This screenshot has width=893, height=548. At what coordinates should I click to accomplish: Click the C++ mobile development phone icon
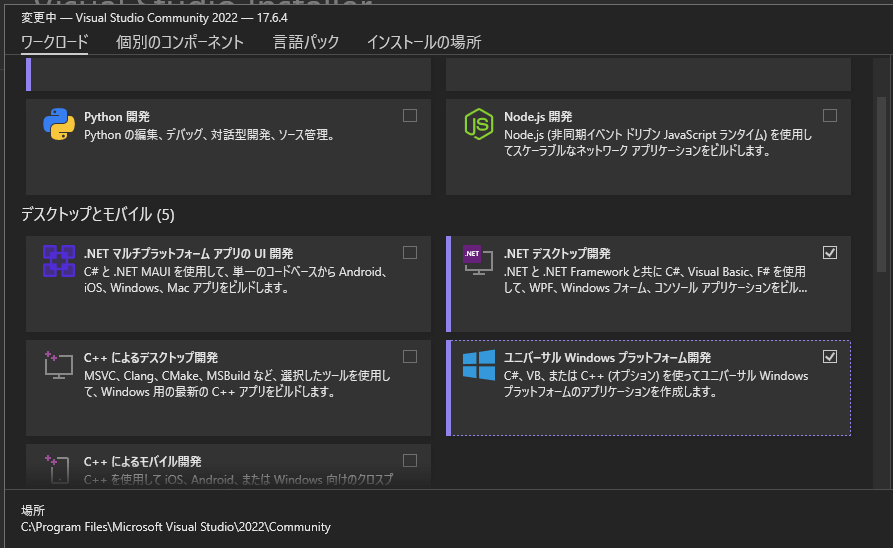tap(57, 469)
